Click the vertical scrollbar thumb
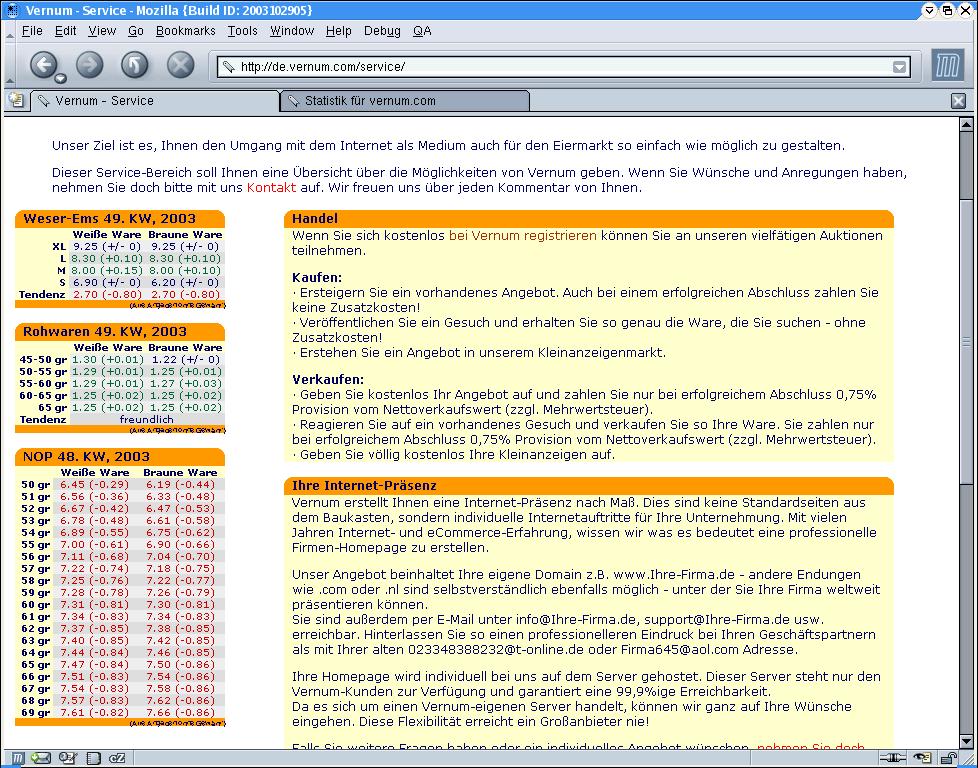Image resolution: width=978 pixels, height=768 pixels. [966, 340]
